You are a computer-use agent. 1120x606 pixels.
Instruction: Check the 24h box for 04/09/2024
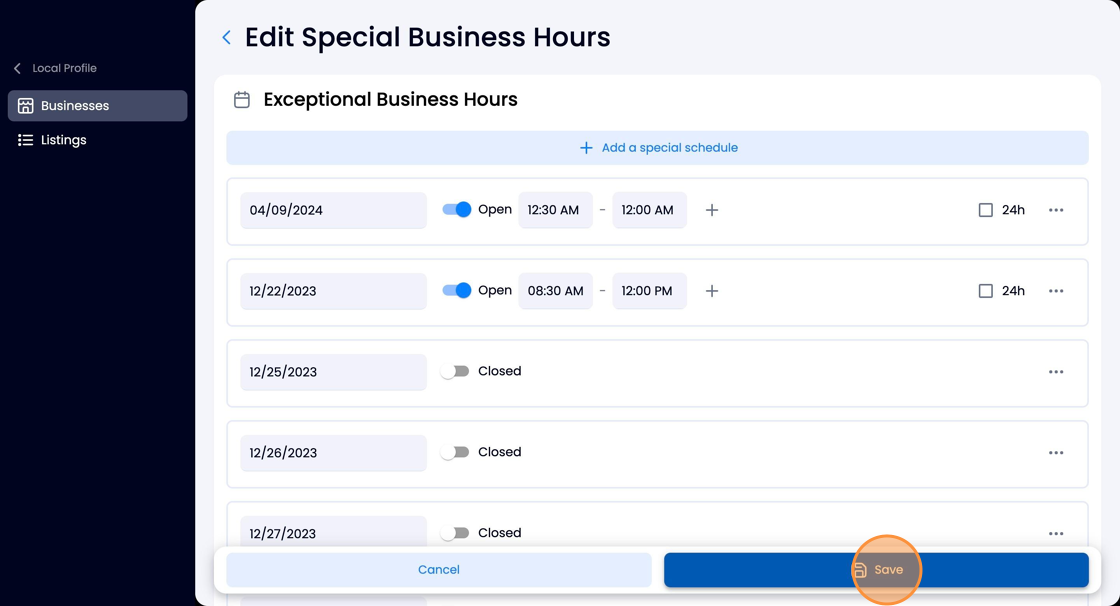(985, 210)
